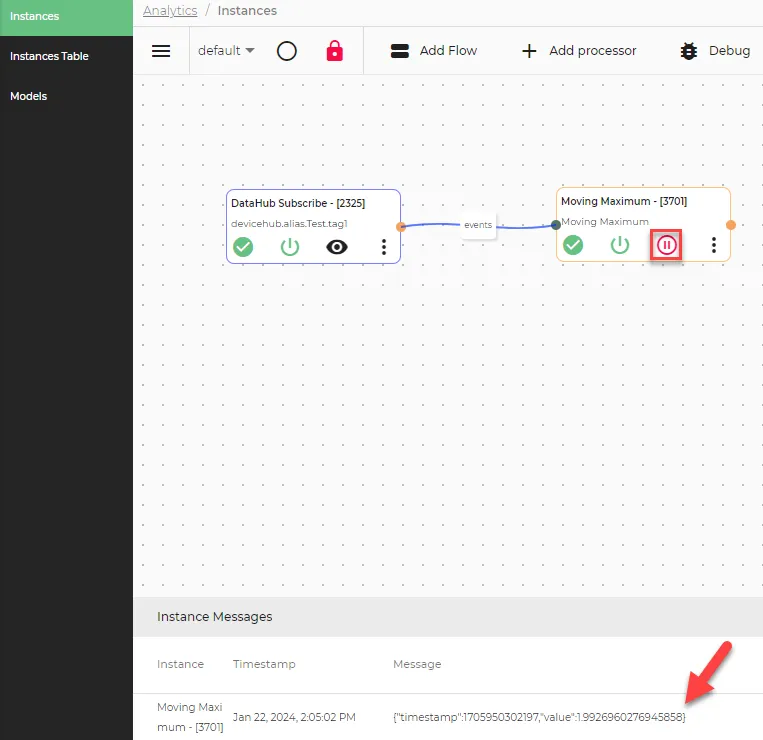This screenshot has height=740, width=763.
Task: Toggle the red lock icon
Action: tap(334, 51)
